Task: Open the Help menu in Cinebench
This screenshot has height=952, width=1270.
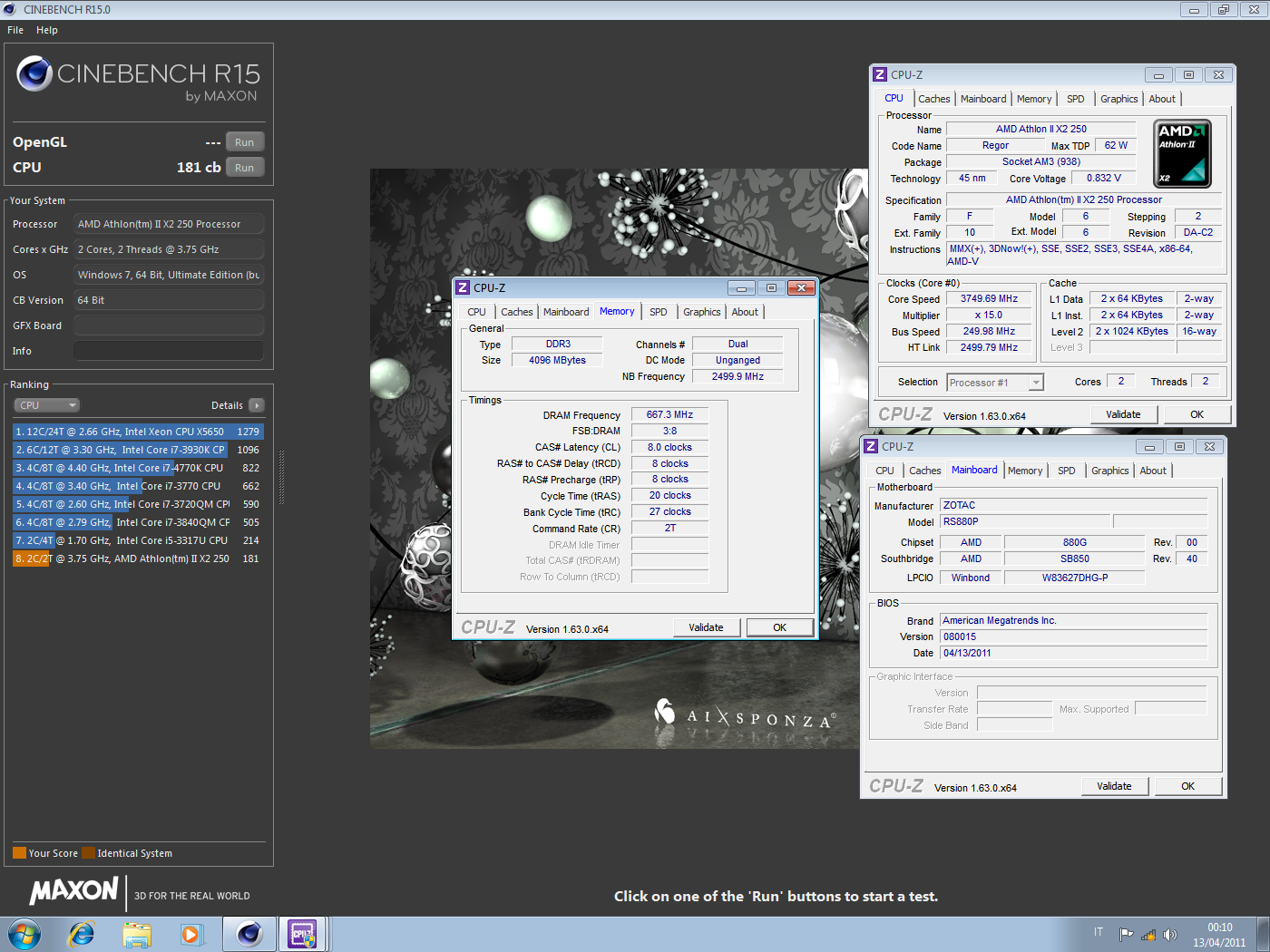Action: click(x=47, y=30)
